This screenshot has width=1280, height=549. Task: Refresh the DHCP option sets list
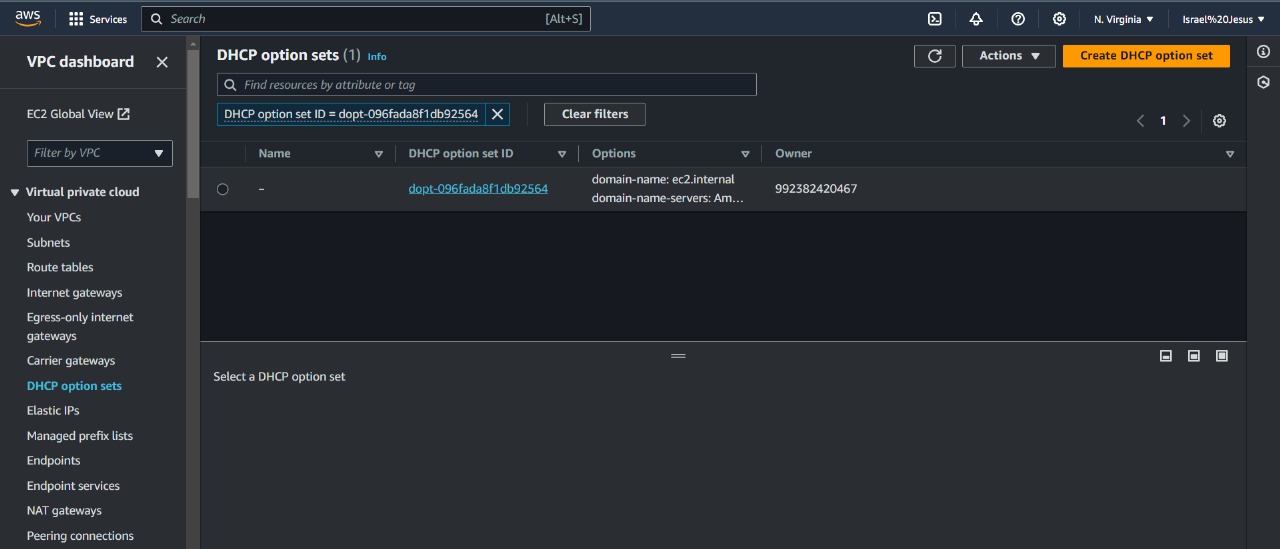pyautogui.click(x=935, y=56)
